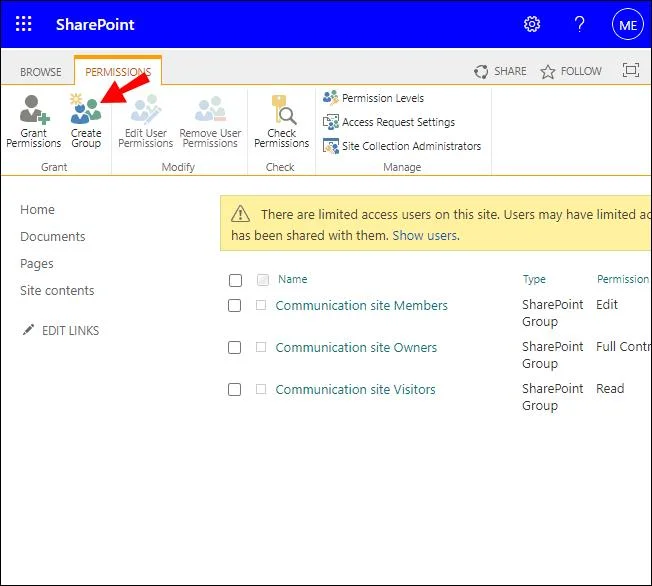Image resolution: width=652 pixels, height=586 pixels.
Task: Click the Remove User Permissions icon
Action: (x=210, y=109)
